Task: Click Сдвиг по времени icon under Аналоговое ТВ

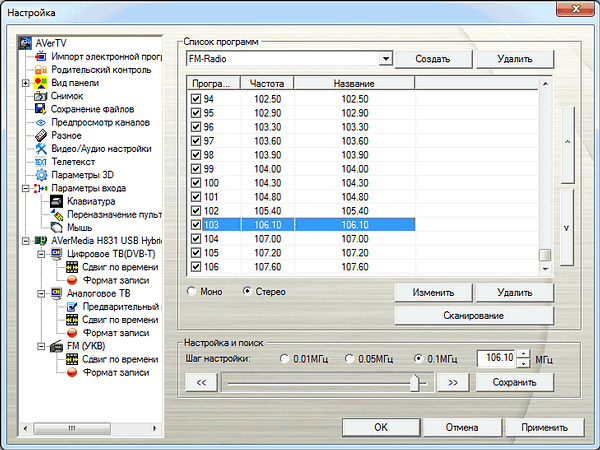Action: [x=72, y=320]
